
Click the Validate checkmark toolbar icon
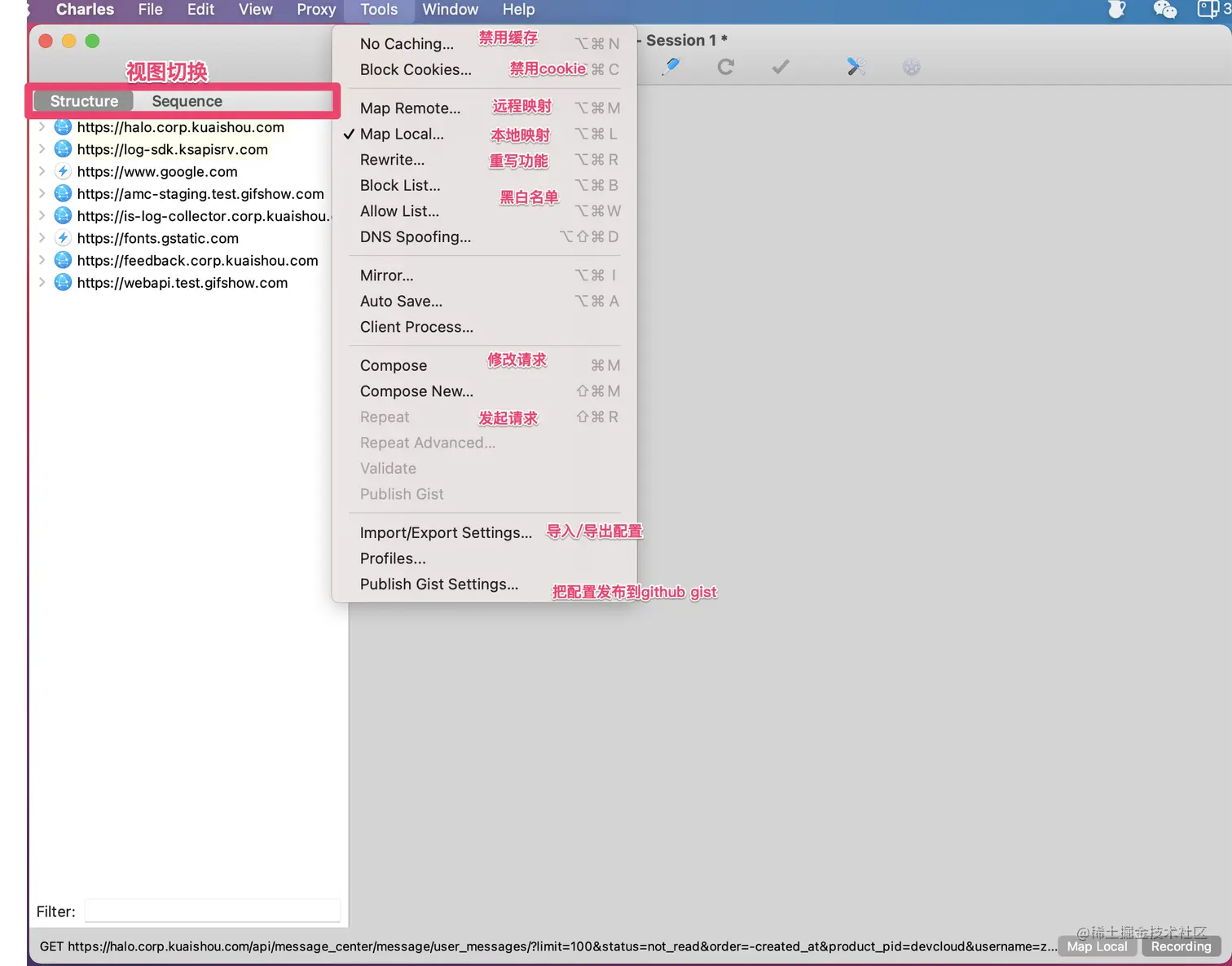781,67
